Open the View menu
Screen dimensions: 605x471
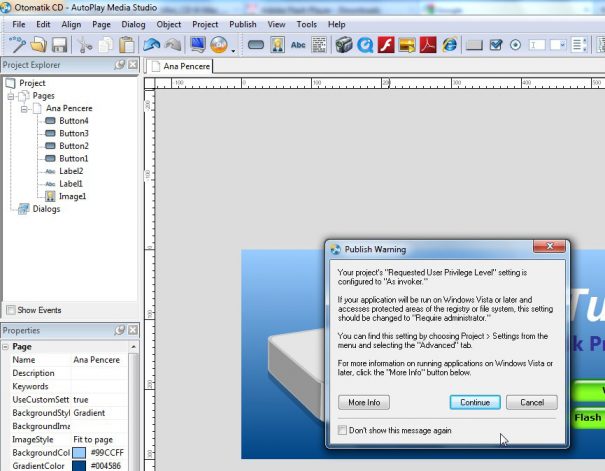(277, 24)
